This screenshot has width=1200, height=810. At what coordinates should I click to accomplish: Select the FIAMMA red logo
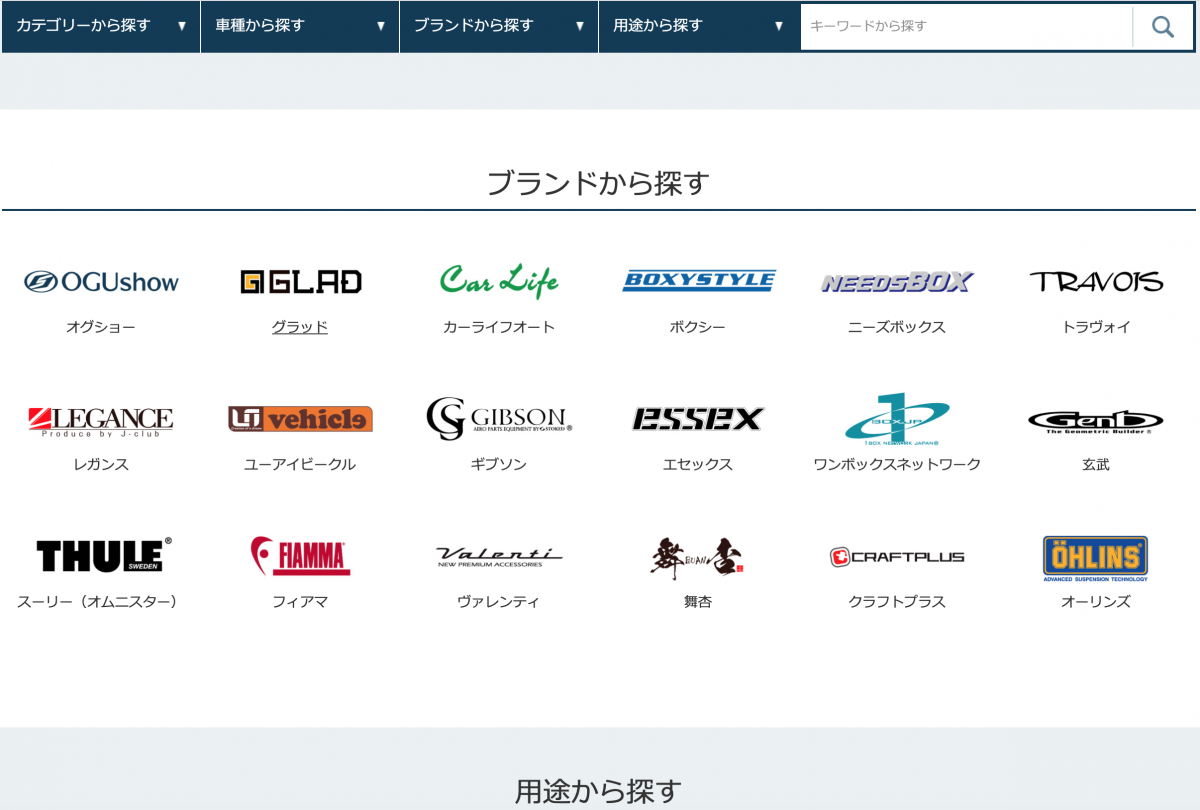tap(300, 556)
